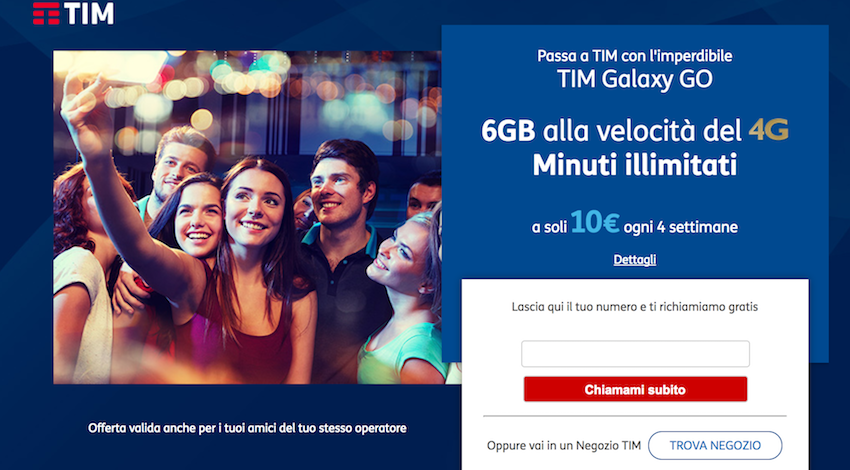Click the Oppure vai in un Negozio TIM text
850x470 pixels.
564,446
